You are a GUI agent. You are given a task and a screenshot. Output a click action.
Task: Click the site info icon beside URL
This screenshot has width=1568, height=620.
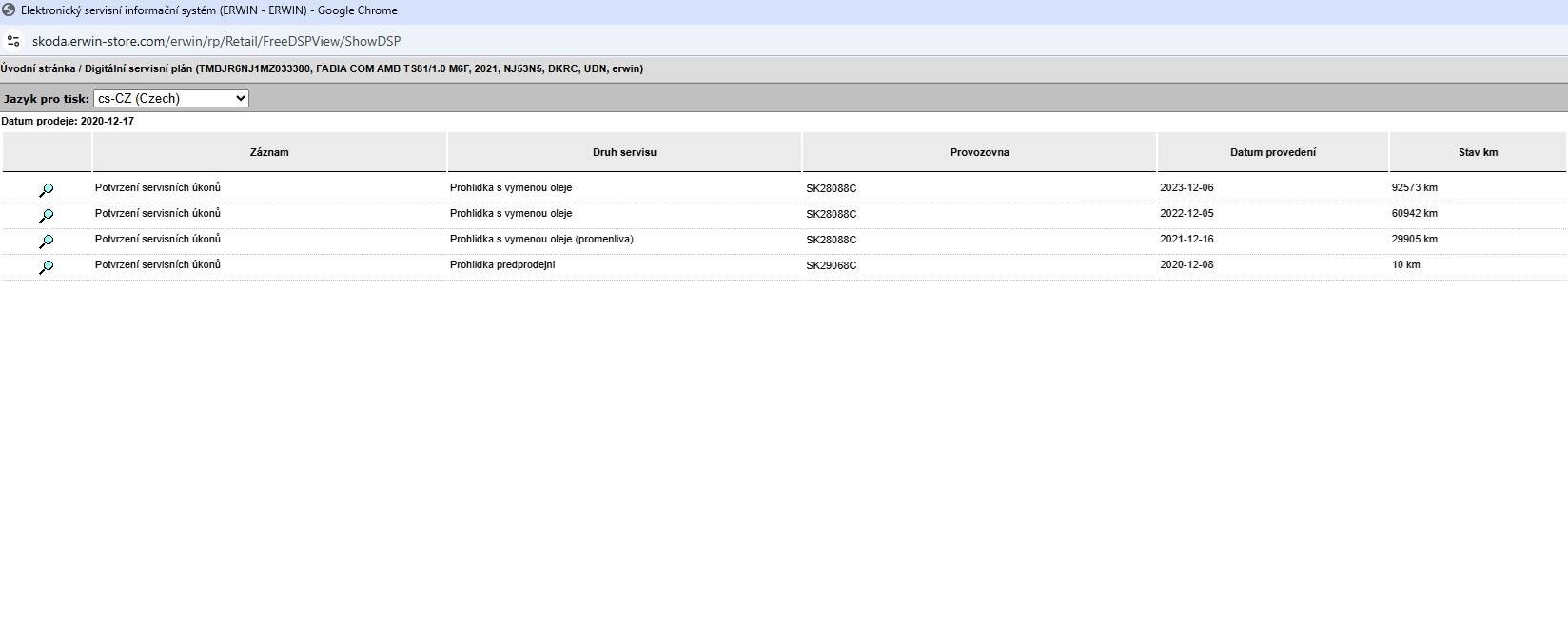coord(13,41)
